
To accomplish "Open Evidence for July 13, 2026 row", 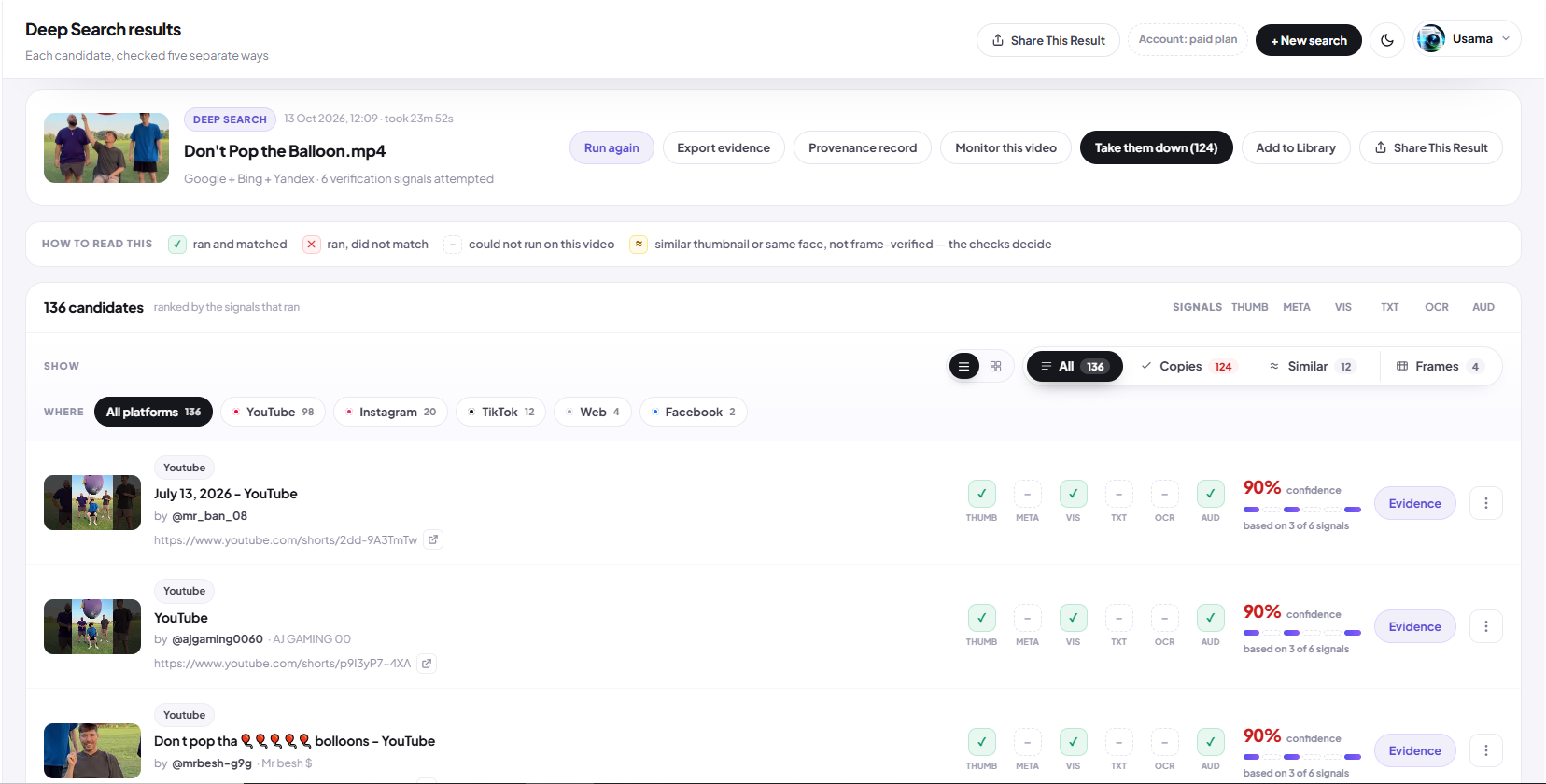I will pyautogui.click(x=1414, y=504).
